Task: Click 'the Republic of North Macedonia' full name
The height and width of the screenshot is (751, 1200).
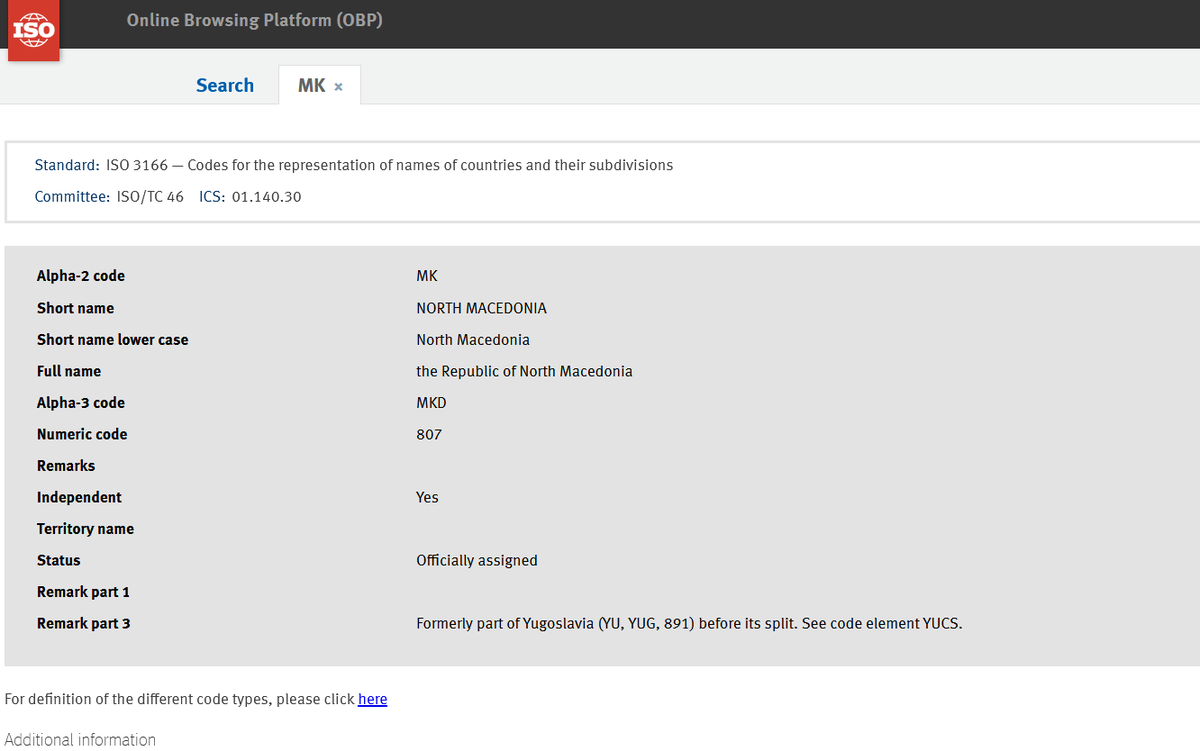Action: click(x=524, y=371)
